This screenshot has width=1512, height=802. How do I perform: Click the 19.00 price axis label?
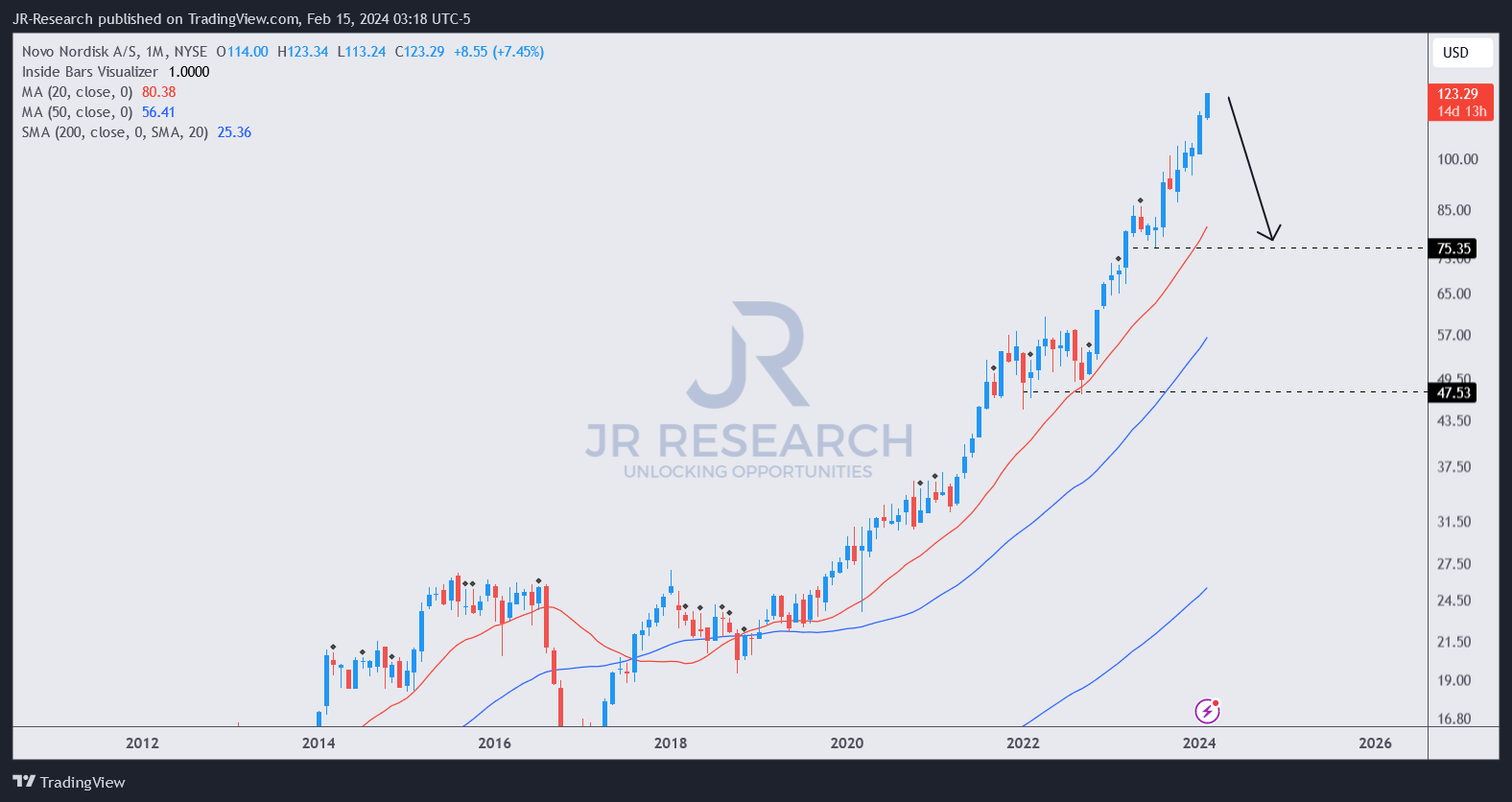pyautogui.click(x=1453, y=680)
